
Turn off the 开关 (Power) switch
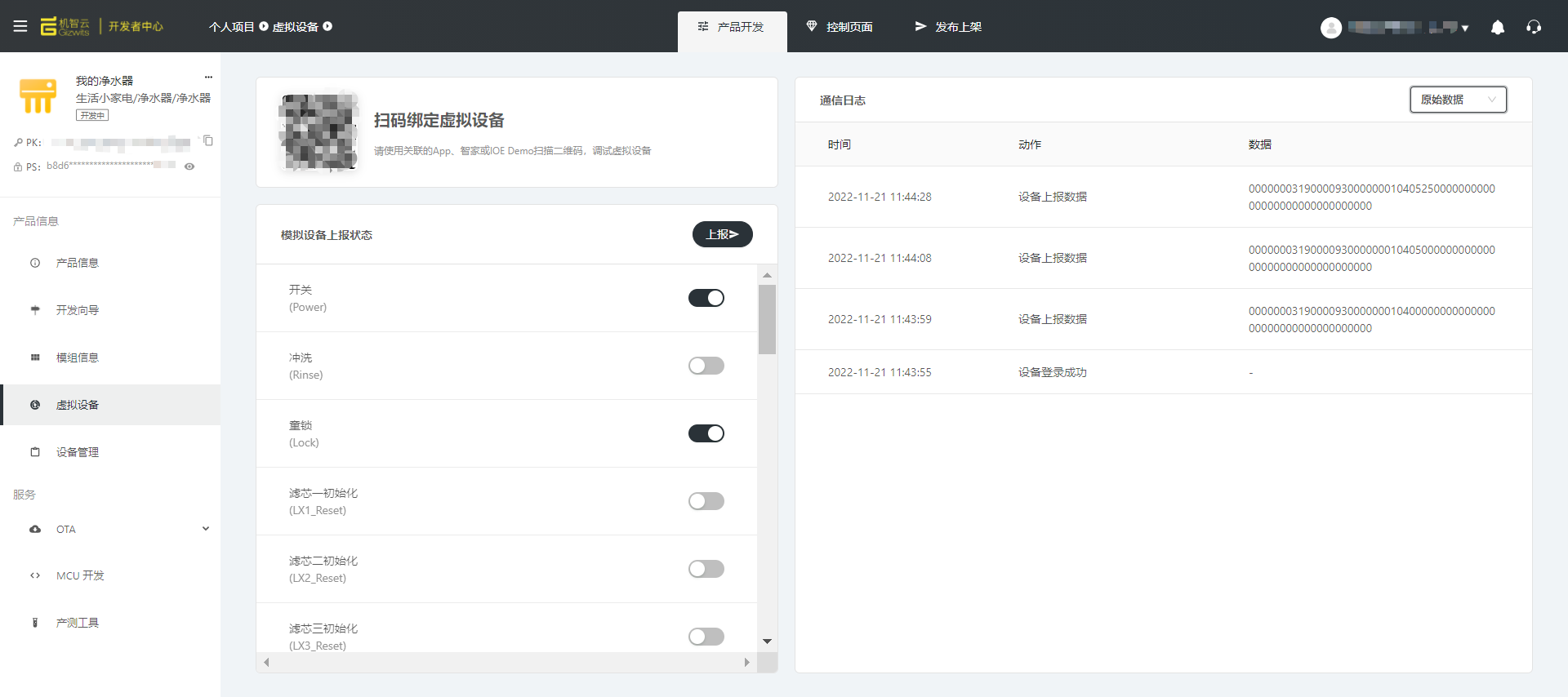coord(706,298)
